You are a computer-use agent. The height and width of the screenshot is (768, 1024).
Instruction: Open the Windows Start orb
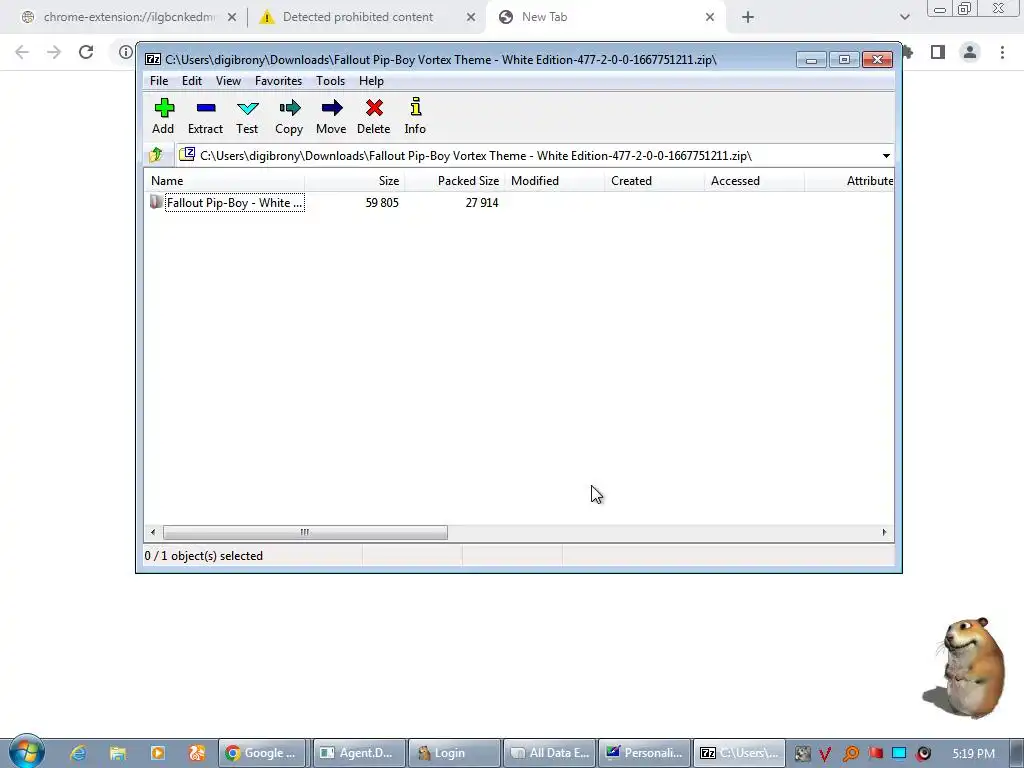tap(26, 752)
